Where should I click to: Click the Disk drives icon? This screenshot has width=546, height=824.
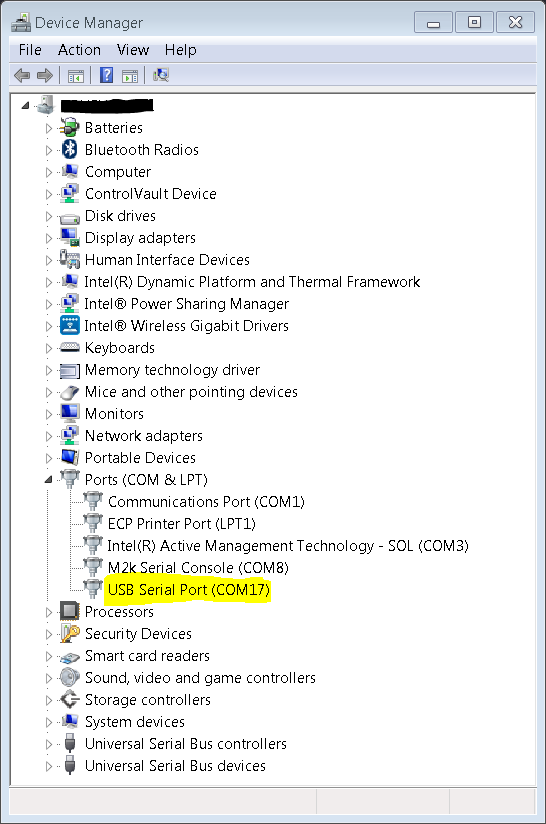(x=69, y=217)
